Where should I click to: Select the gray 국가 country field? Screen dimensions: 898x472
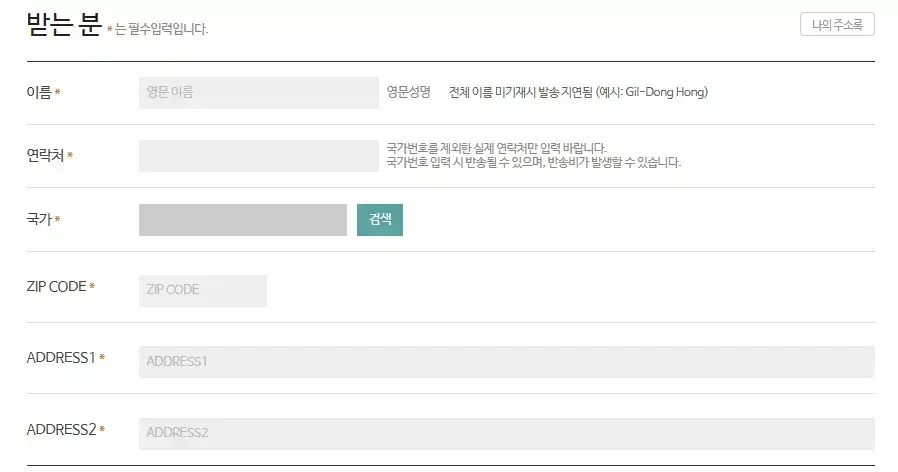coord(242,220)
